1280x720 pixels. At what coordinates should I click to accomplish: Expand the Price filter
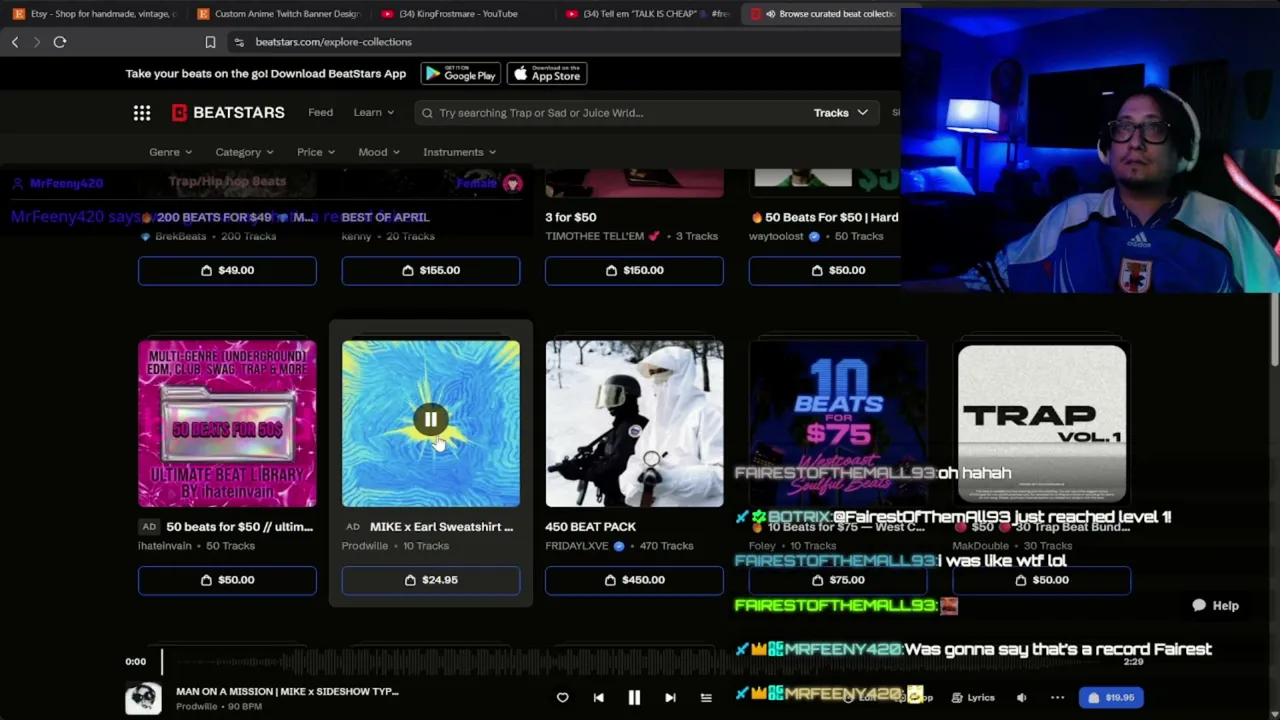(x=316, y=152)
